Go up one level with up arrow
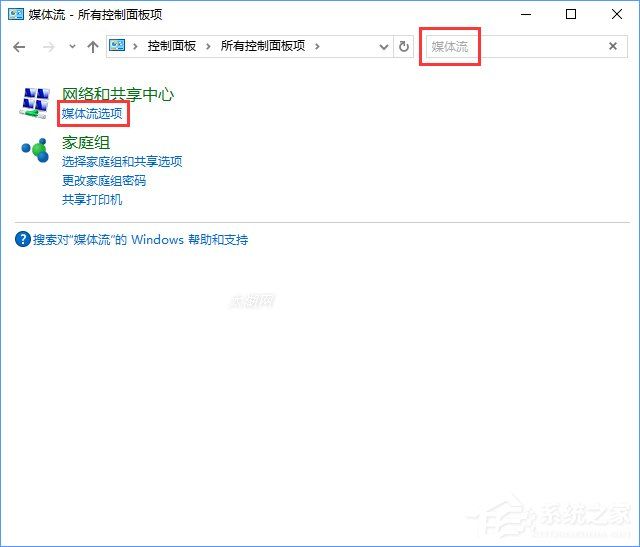This screenshot has width=640, height=547. click(x=93, y=47)
